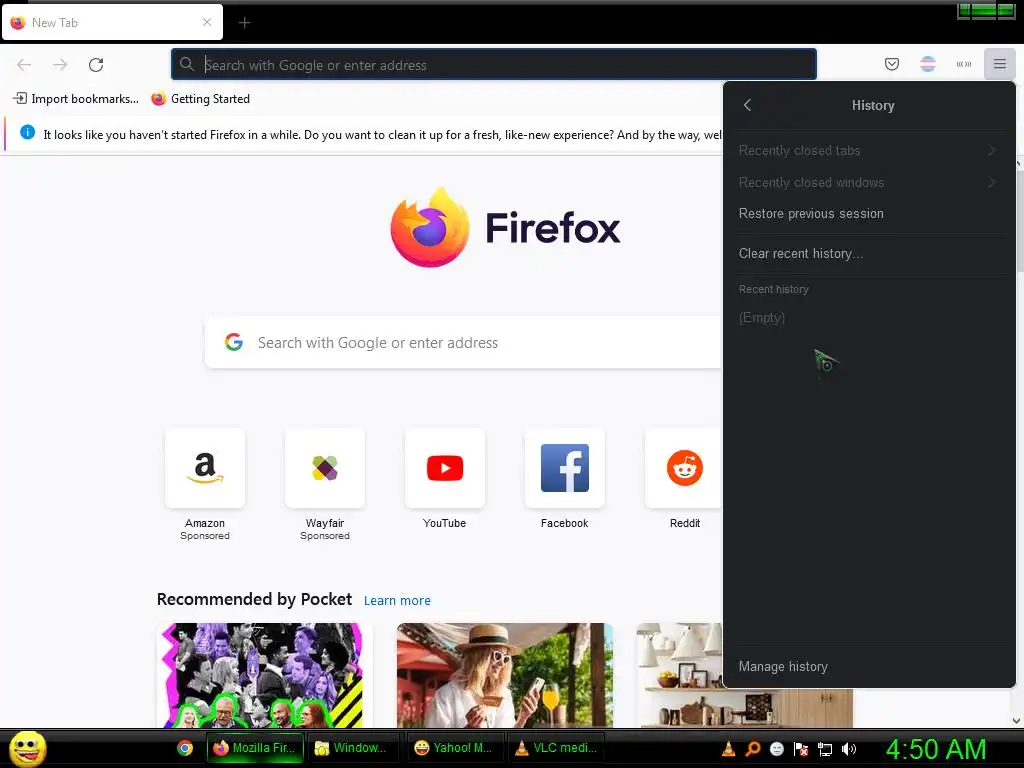Switch to Yahoo Messenger taskbar button
1024x768 pixels.
[x=456, y=748]
